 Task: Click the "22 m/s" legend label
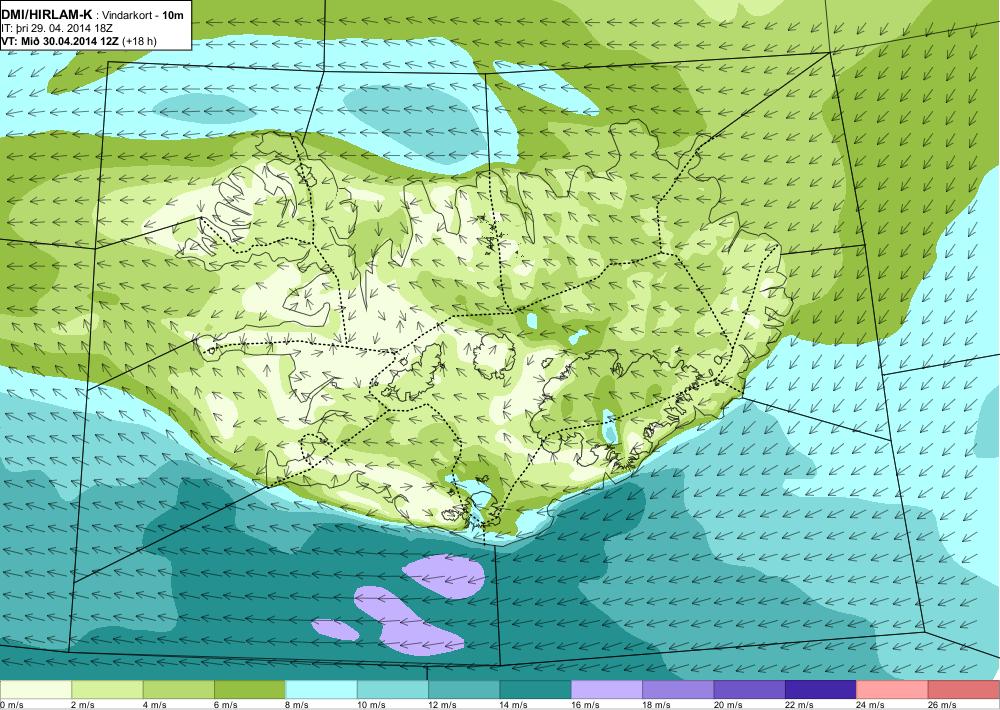(x=800, y=705)
